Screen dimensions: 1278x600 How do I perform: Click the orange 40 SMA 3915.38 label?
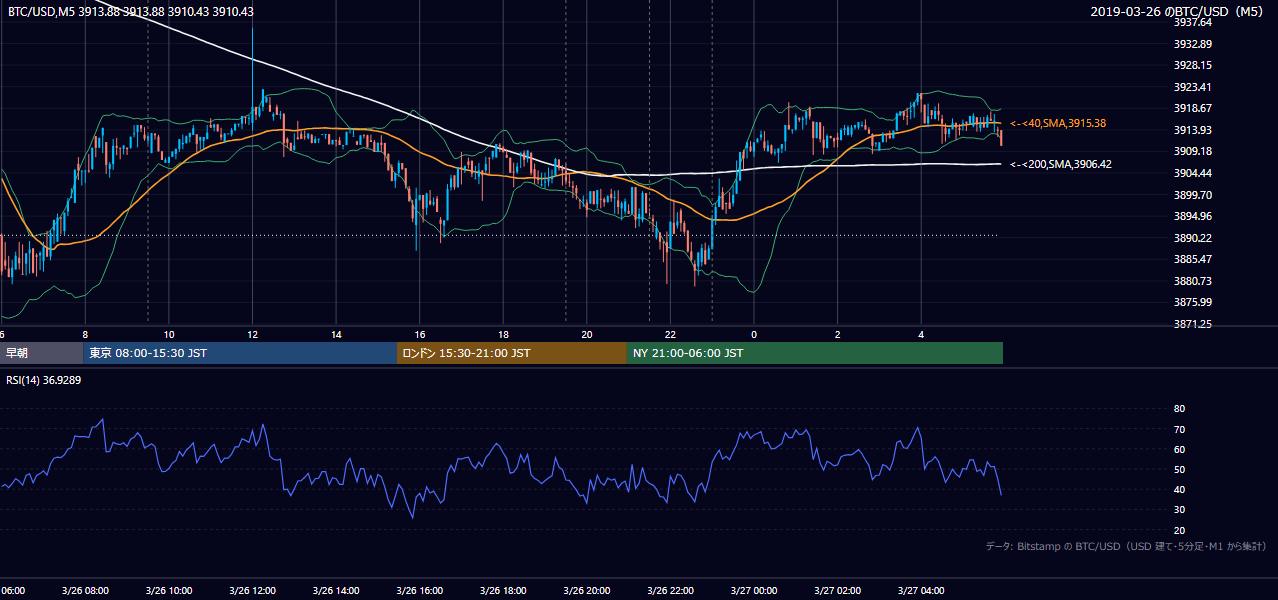tap(1058, 123)
